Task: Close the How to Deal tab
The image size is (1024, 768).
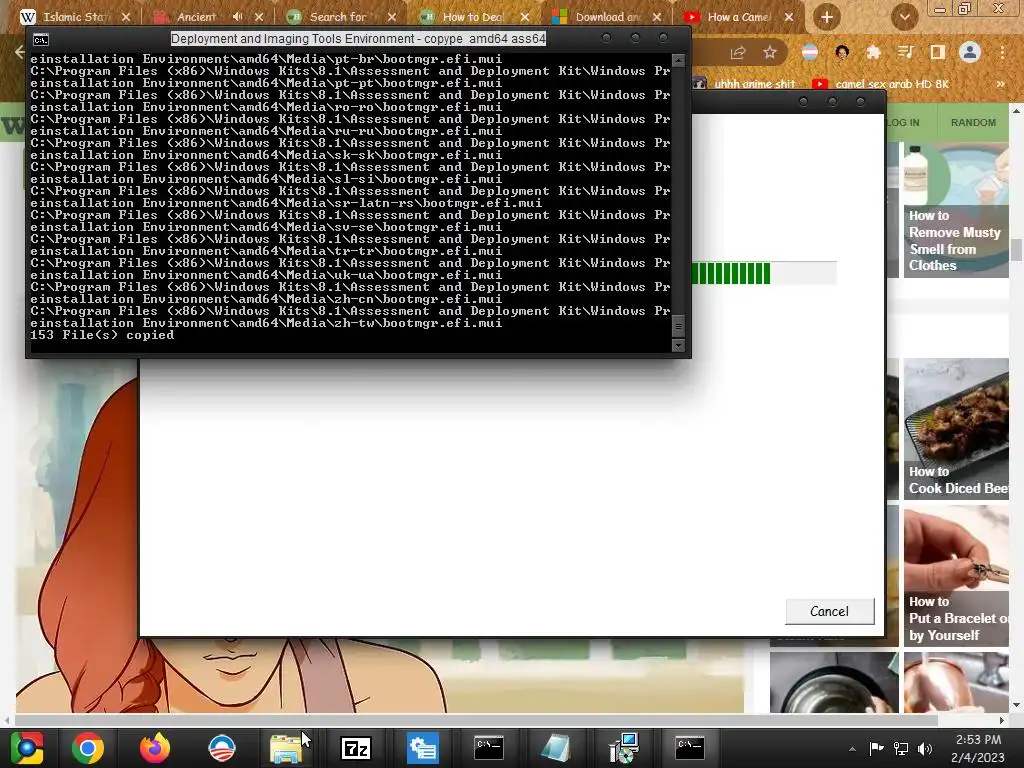Action: 525,17
